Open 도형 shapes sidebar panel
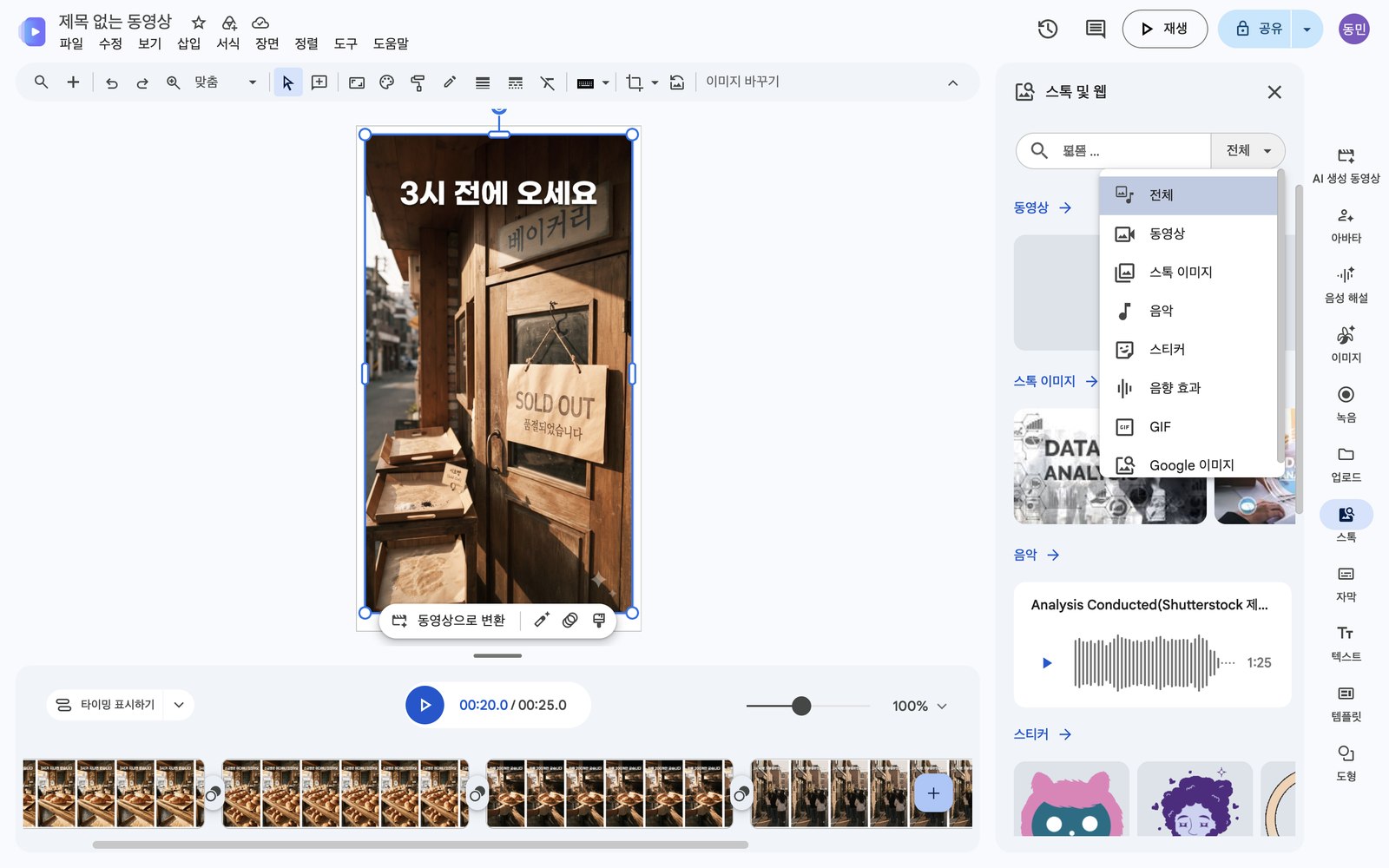Screen dimensions: 1389x868 pyautogui.click(x=1346, y=764)
